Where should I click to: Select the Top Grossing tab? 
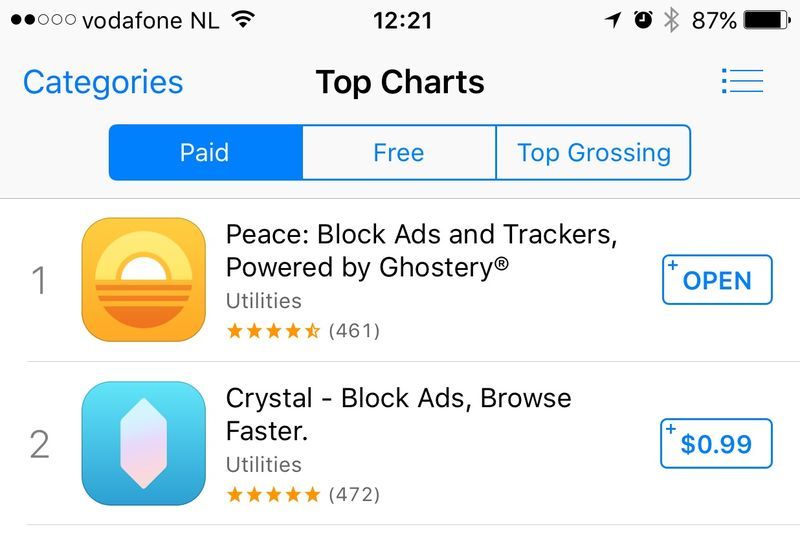[x=593, y=153]
